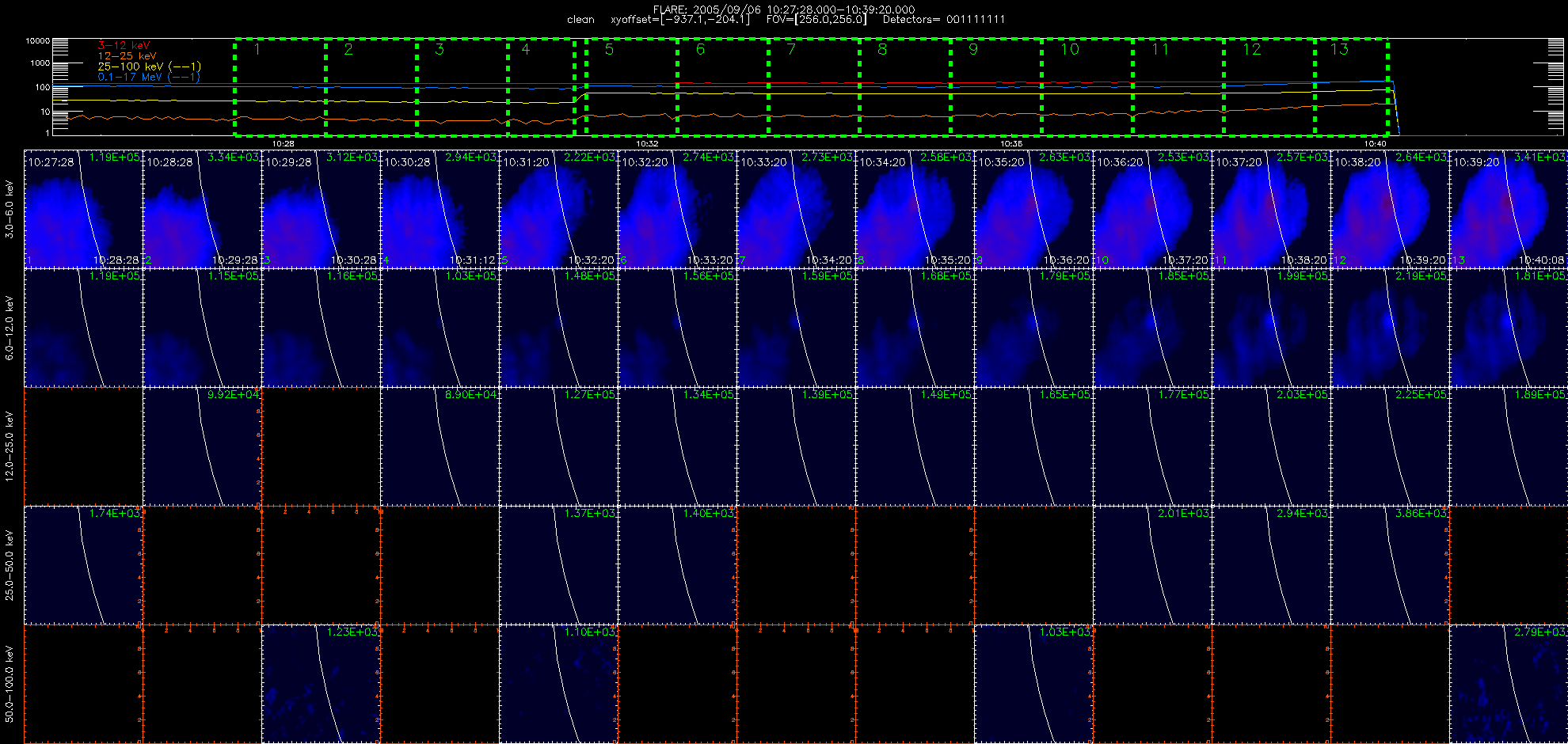1568x744 pixels.
Task: Select time interval 5 on the lightcurve
Action: coord(631,87)
